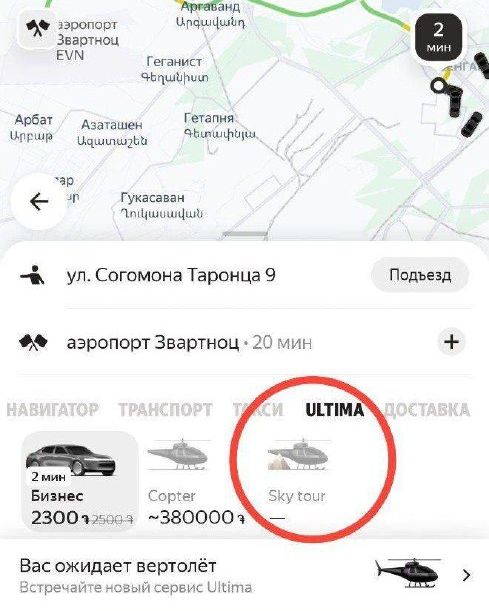Add a stop with the plus button

[x=451, y=342]
